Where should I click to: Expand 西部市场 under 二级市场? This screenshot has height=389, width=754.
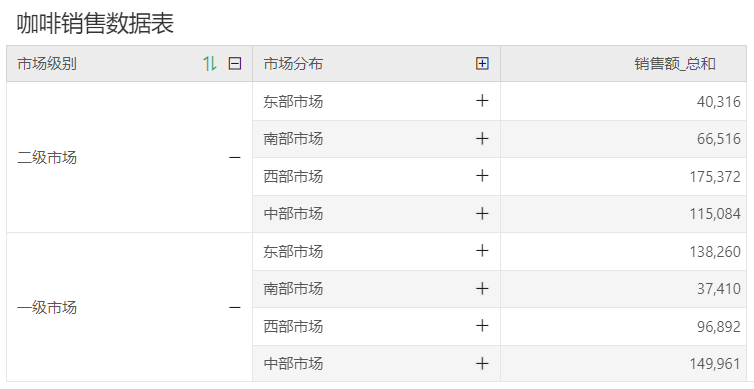[482, 176]
